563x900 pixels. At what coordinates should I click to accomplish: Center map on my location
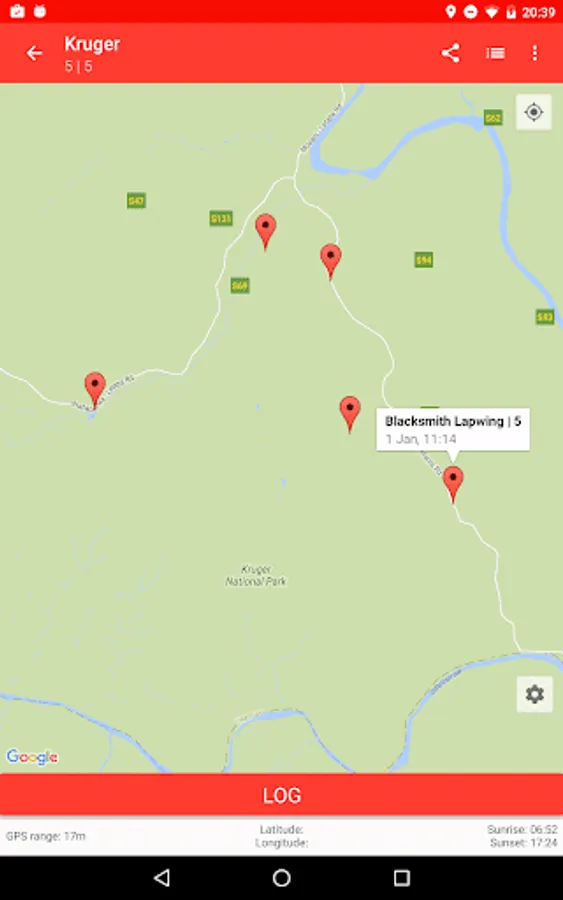click(x=534, y=112)
